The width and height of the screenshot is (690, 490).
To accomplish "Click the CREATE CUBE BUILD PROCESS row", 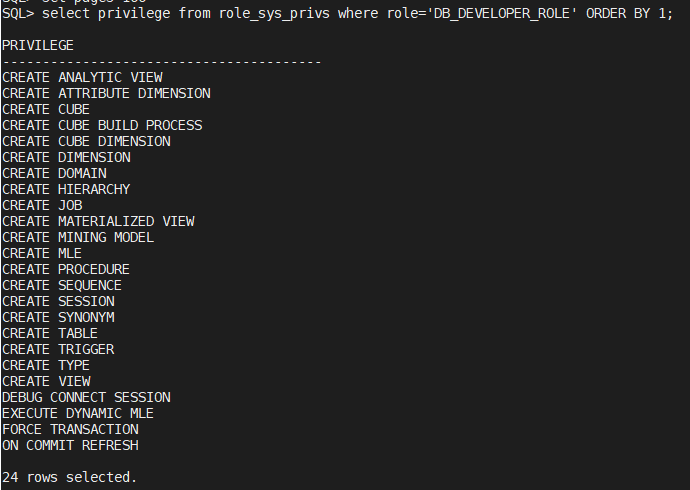I will (x=102, y=125).
